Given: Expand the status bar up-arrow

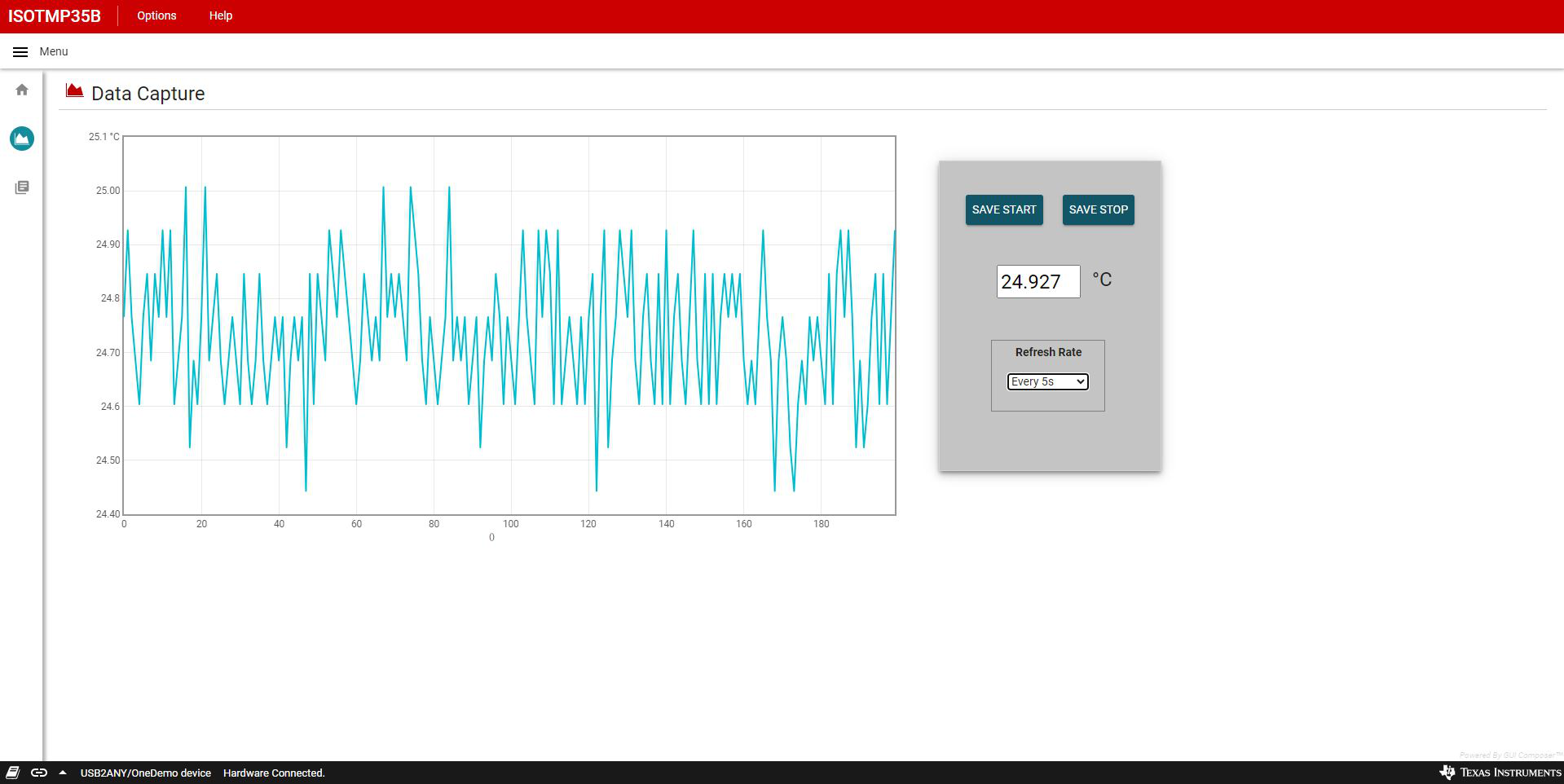Looking at the screenshot, I should point(63,773).
